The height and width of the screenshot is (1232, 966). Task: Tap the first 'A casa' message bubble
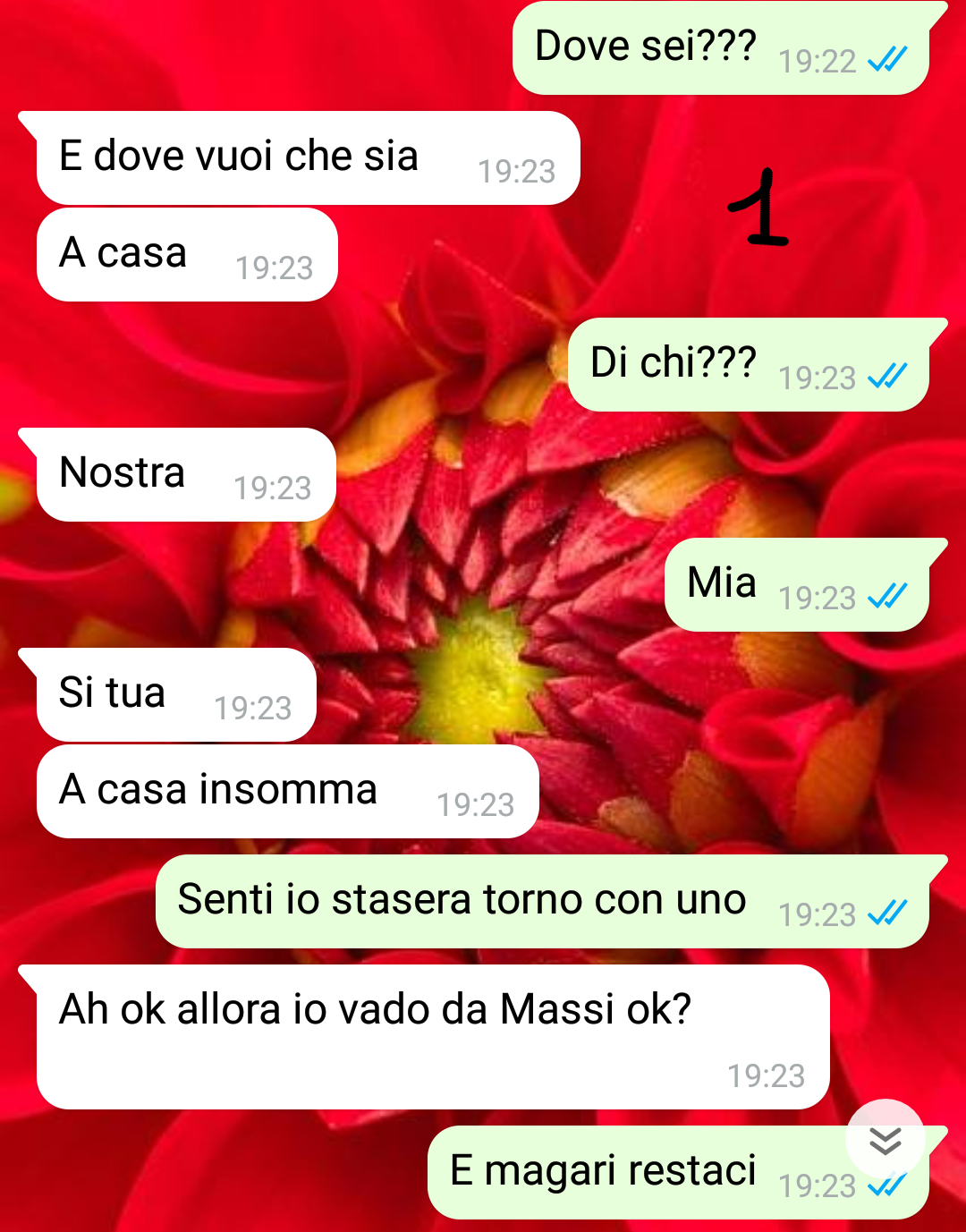pos(187,255)
